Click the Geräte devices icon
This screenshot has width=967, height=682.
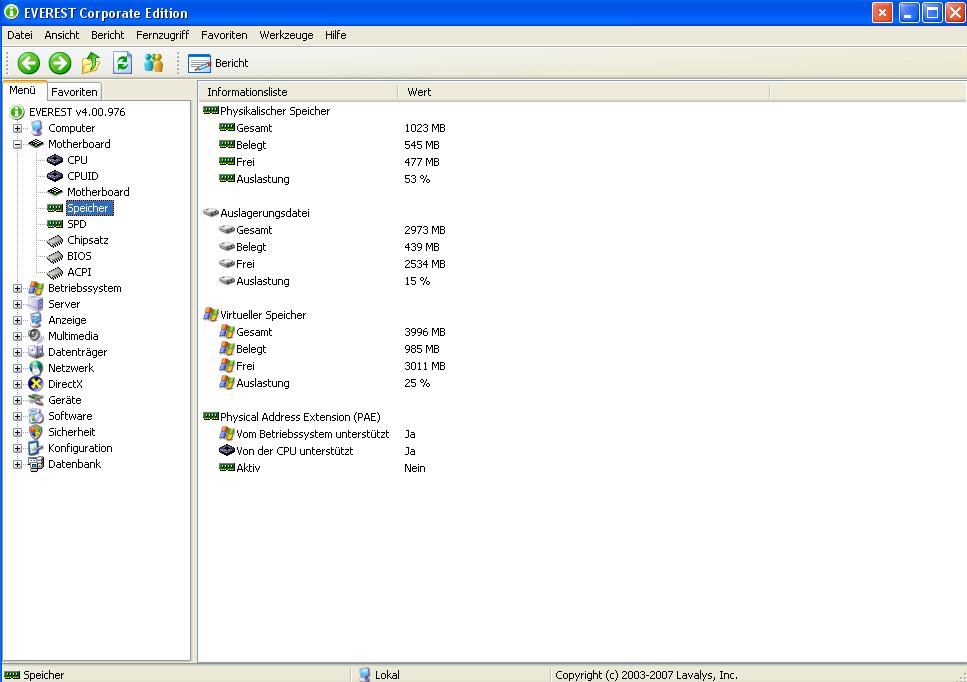pos(36,401)
